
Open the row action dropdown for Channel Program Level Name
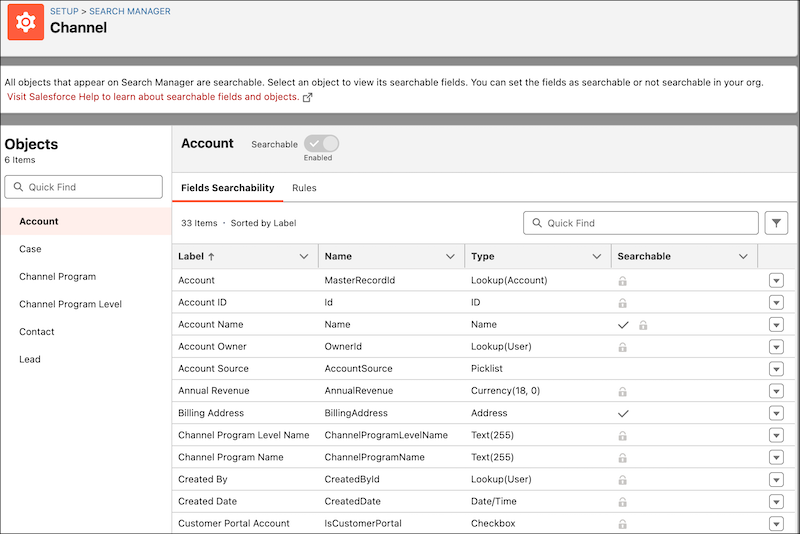coord(776,436)
